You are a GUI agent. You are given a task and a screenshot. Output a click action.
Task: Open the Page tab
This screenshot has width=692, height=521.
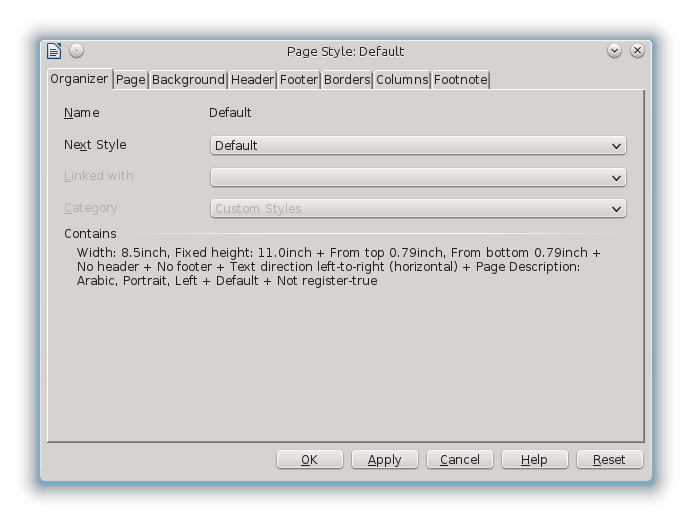point(130,80)
